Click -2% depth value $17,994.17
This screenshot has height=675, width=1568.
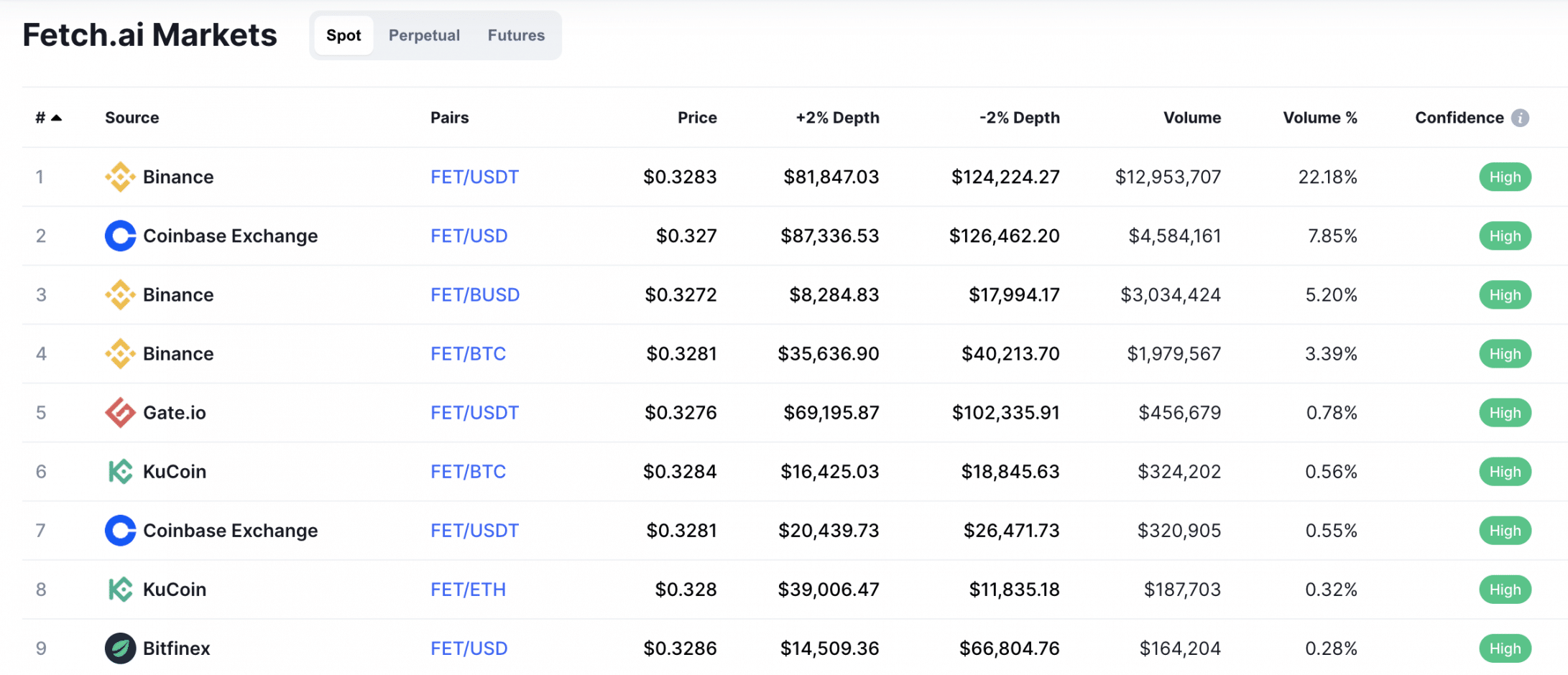(1014, 294)
